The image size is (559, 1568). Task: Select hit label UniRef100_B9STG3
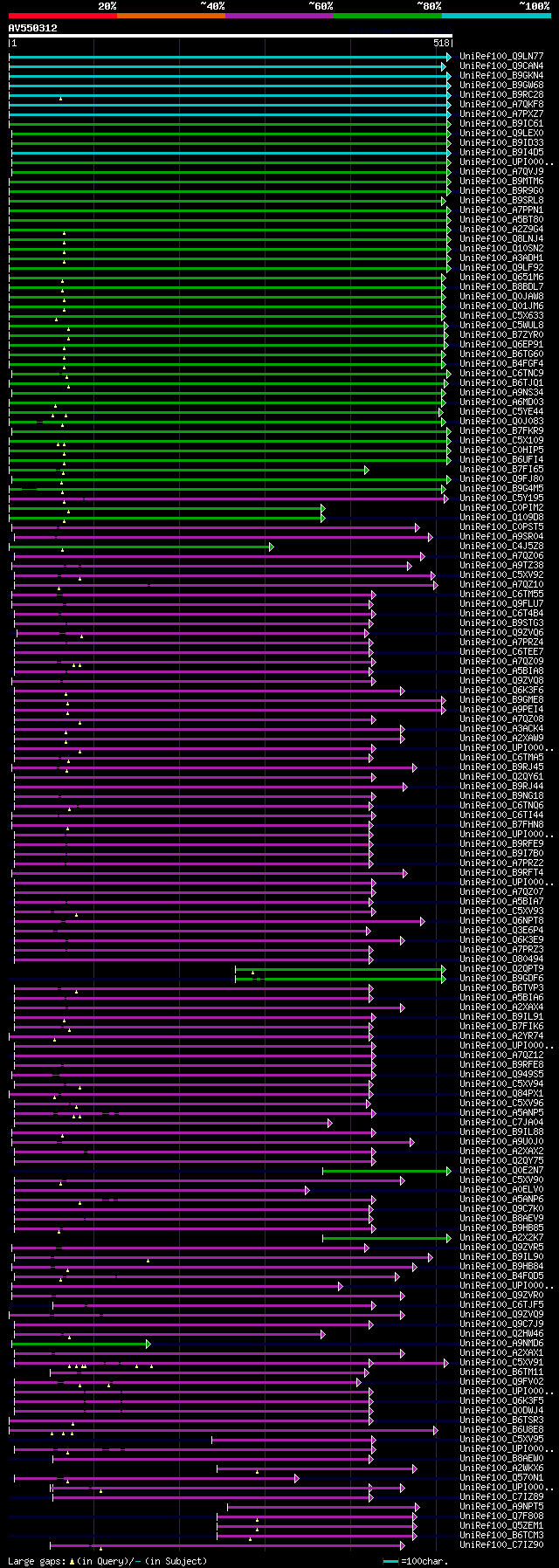[501, 622]
